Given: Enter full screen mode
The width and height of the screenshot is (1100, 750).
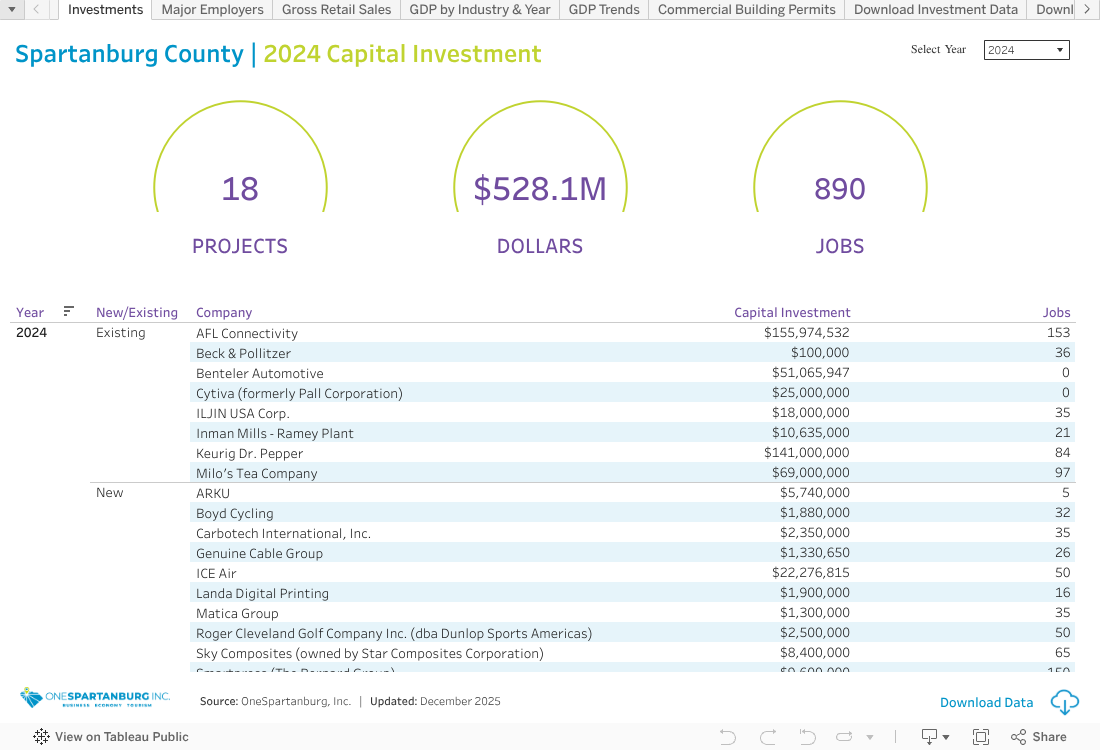Looking at the screenshot, I should (x=981, y=737).
